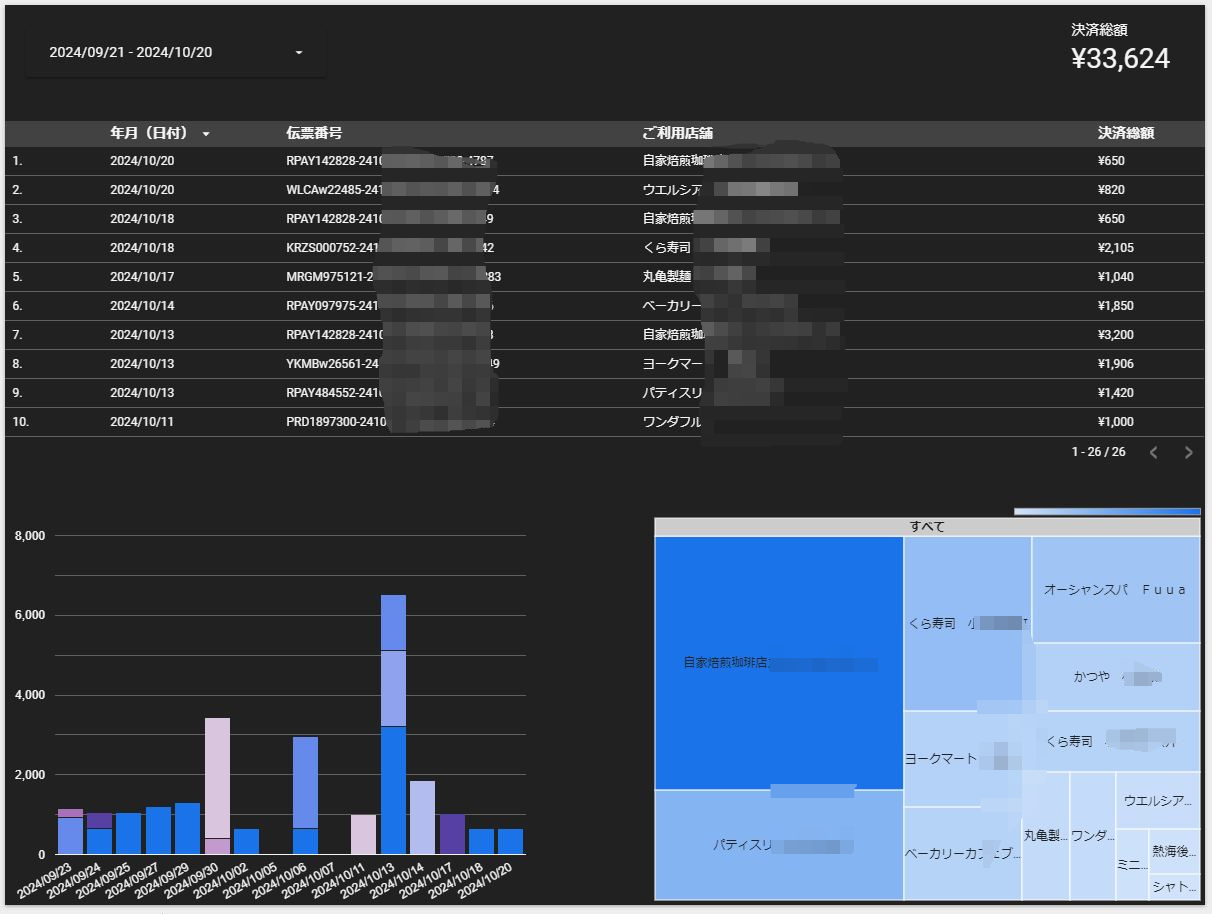Select table row 7 with ¥3,200
Image resolution: width=1212 pixels, height=914 pixels.
tap(604, 335)
